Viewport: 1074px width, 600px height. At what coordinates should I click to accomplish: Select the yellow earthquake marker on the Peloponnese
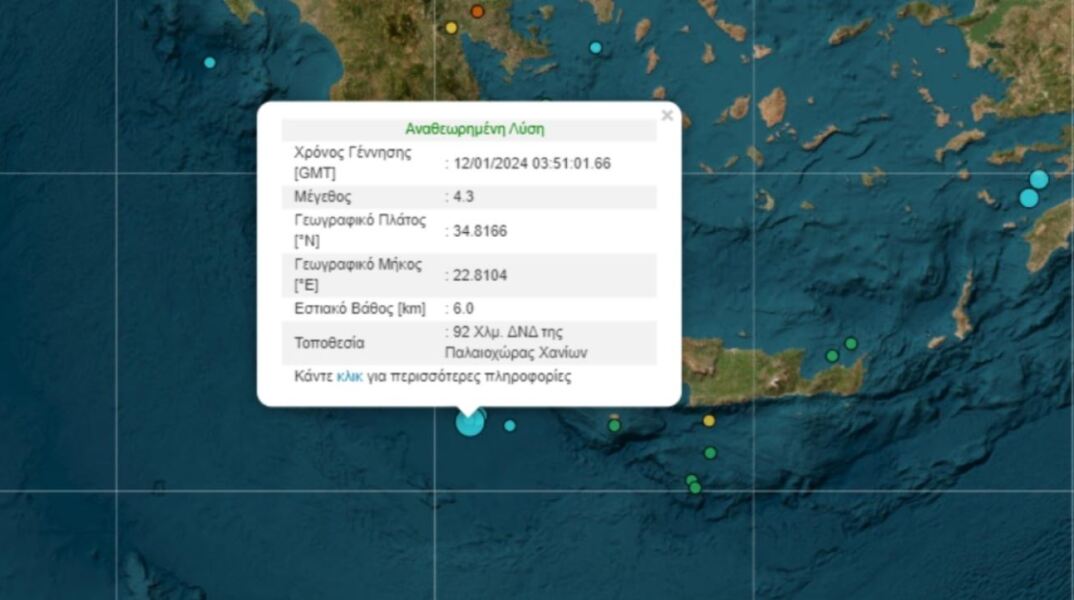[x=451, y=28]
